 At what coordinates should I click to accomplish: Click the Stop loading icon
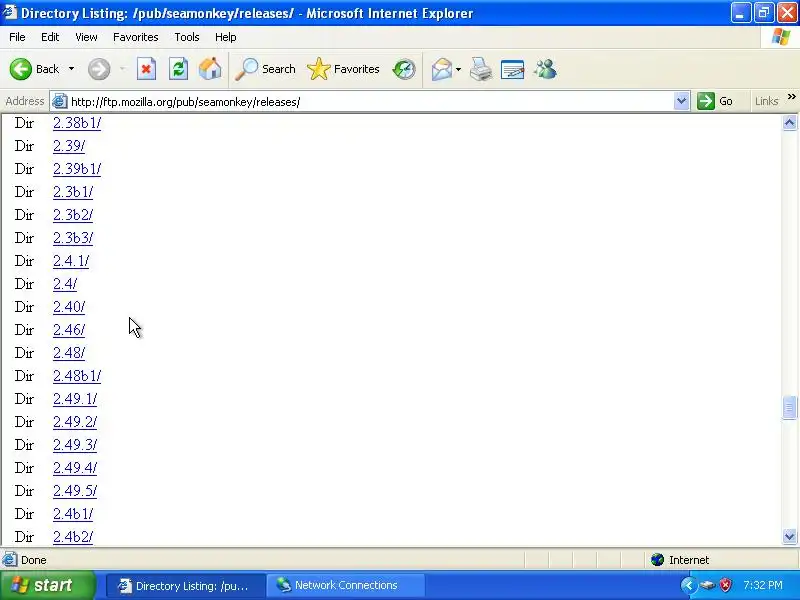[x=146, y=69]
